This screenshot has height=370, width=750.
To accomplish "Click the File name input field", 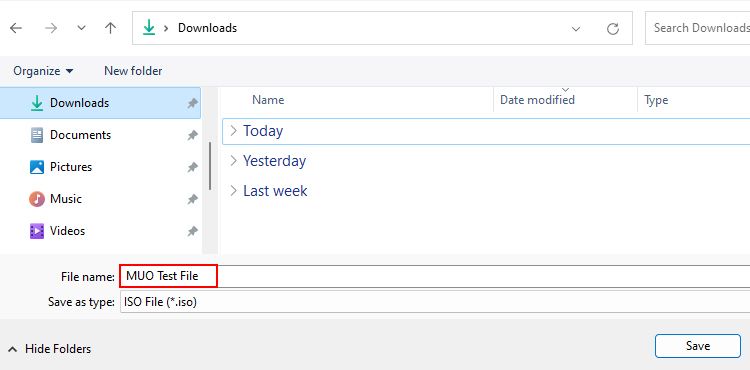I will [x=435, y=276].
